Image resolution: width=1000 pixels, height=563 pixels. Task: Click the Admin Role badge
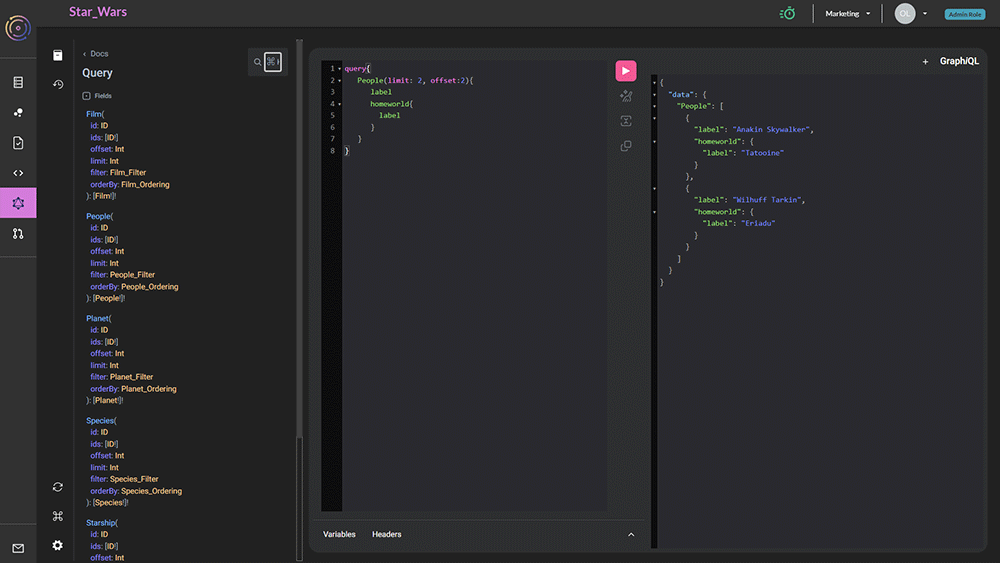pyautogui.click(x=964, y=14)
